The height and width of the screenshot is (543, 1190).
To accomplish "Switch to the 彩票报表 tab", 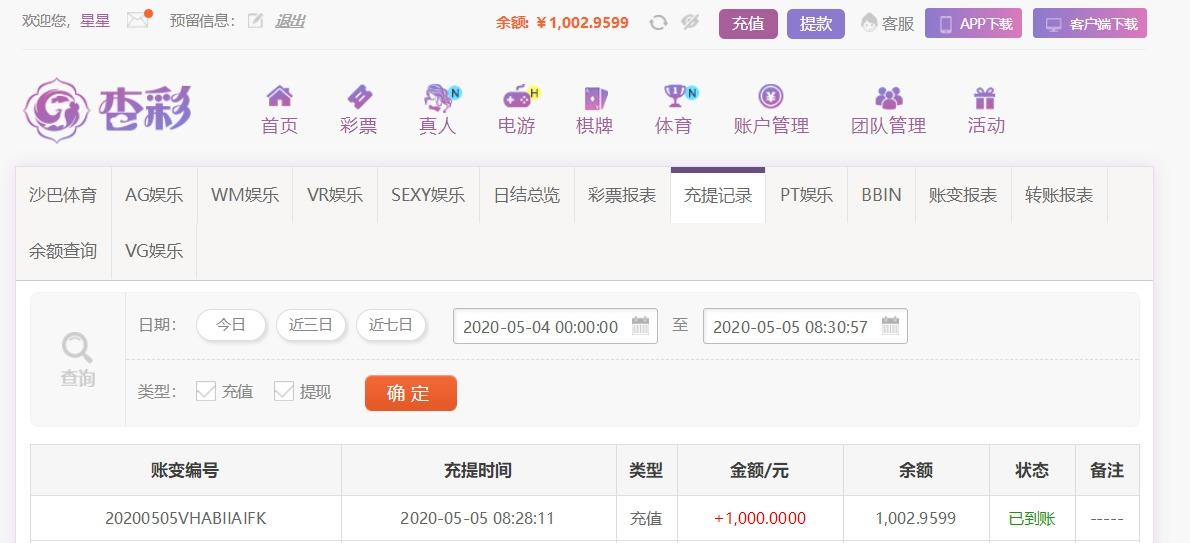I will point(622,195).
